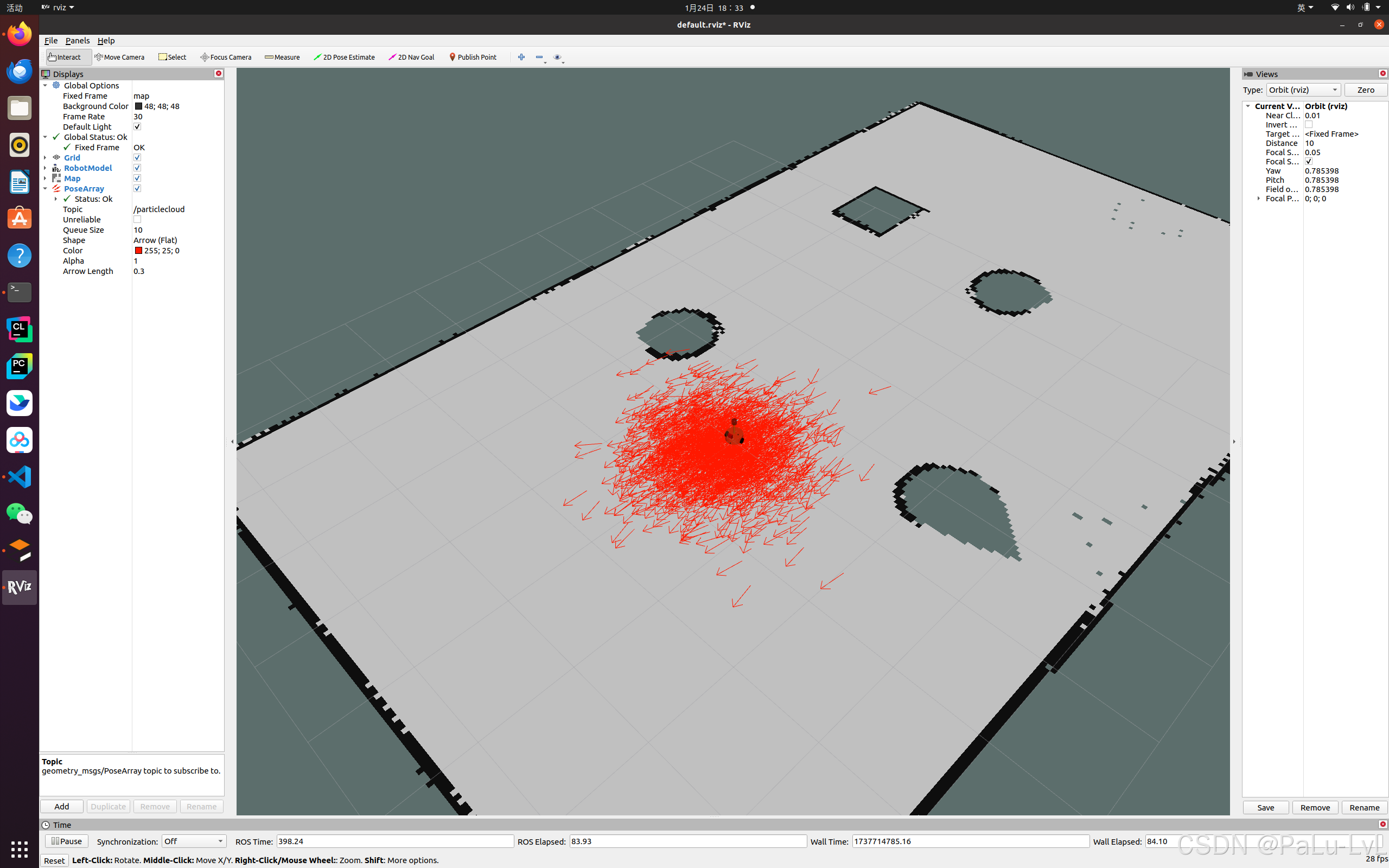Image resolution: width=1389 pixels, height=868 pixels.
Task: Open the File menu
Action: coord(50,40)
